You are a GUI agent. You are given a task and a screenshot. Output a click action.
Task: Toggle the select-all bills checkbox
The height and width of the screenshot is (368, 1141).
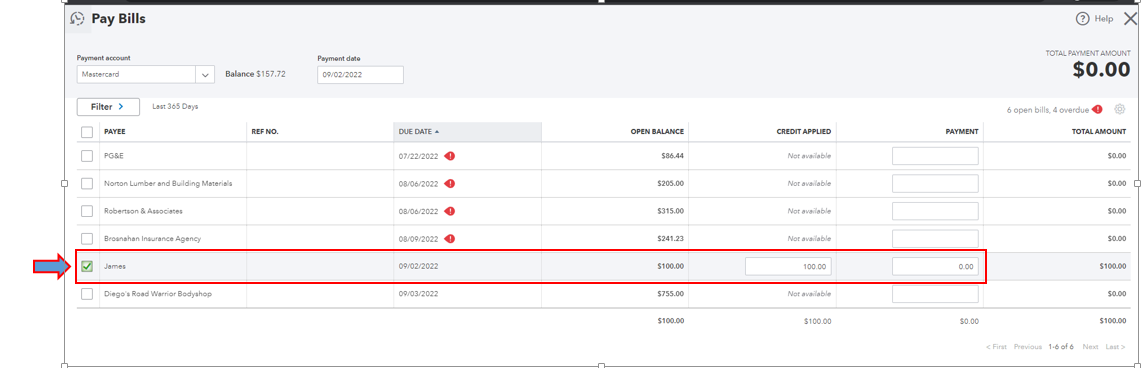pyautogui.click(x=87, y=132)
